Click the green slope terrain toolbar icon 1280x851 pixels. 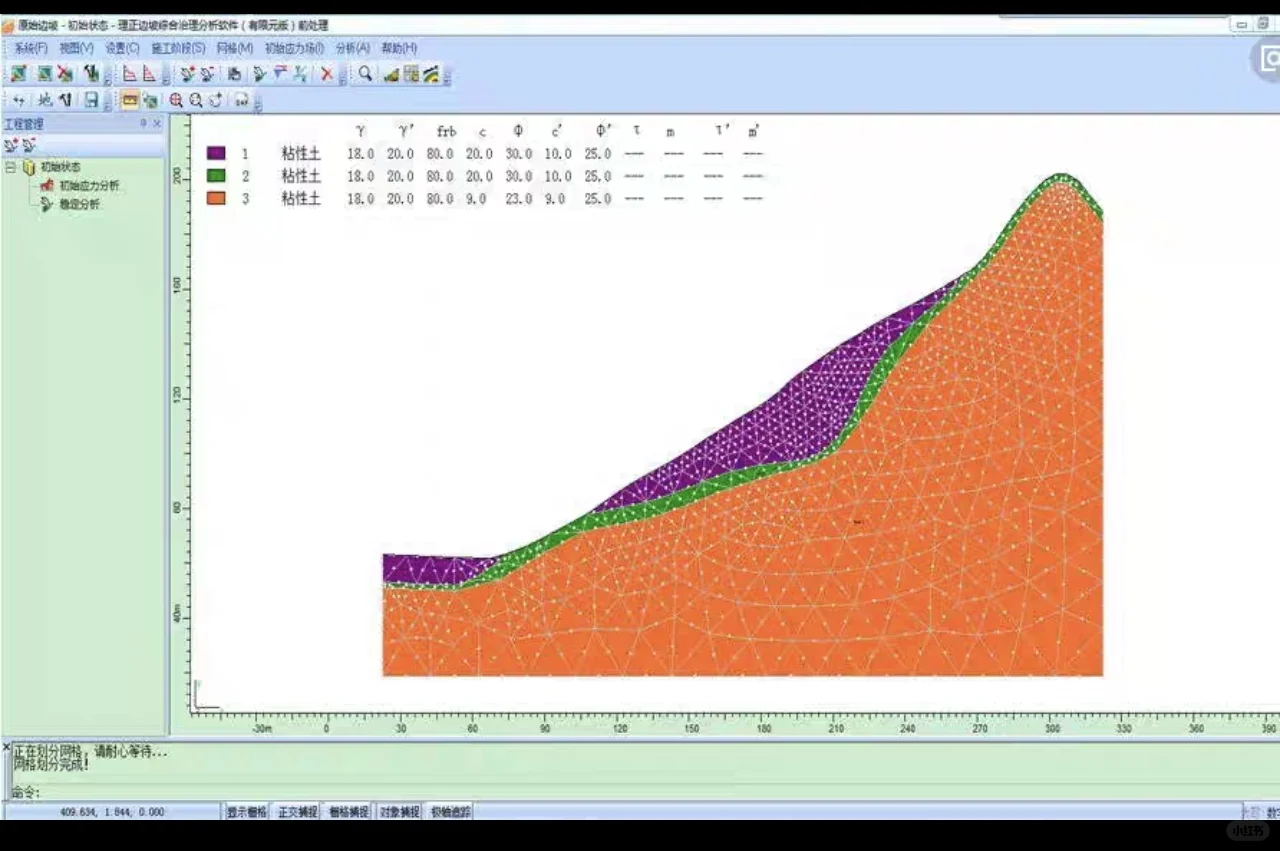tap(392, 73)
